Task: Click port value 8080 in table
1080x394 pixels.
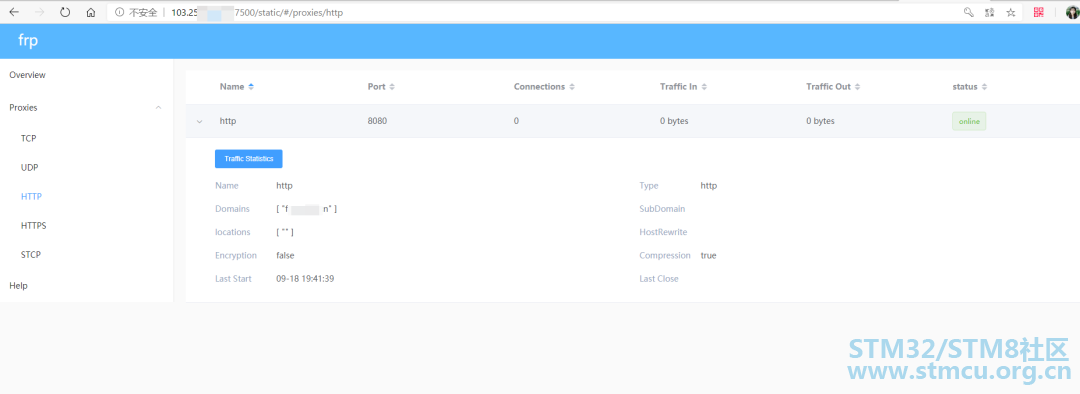Action: coord(377,121)
